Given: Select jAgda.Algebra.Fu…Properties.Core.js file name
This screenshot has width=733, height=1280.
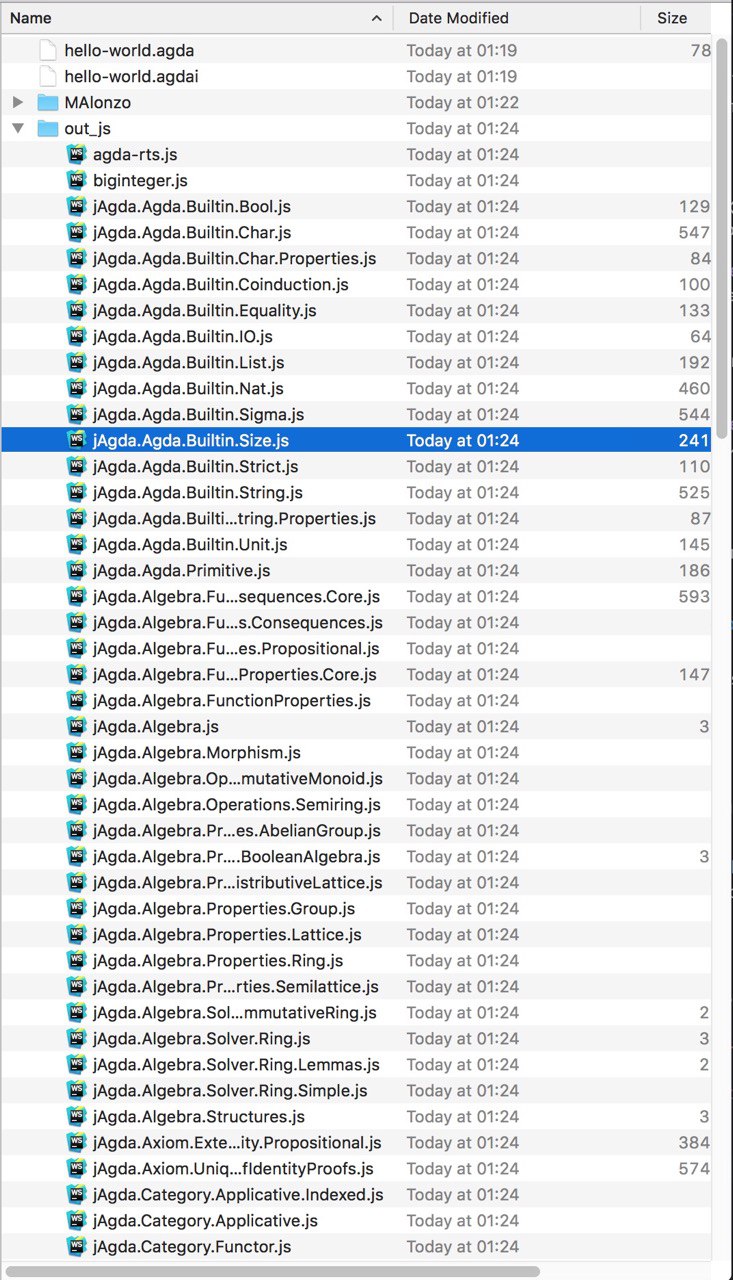Looking at the screenshot, I should pos(234,674).
